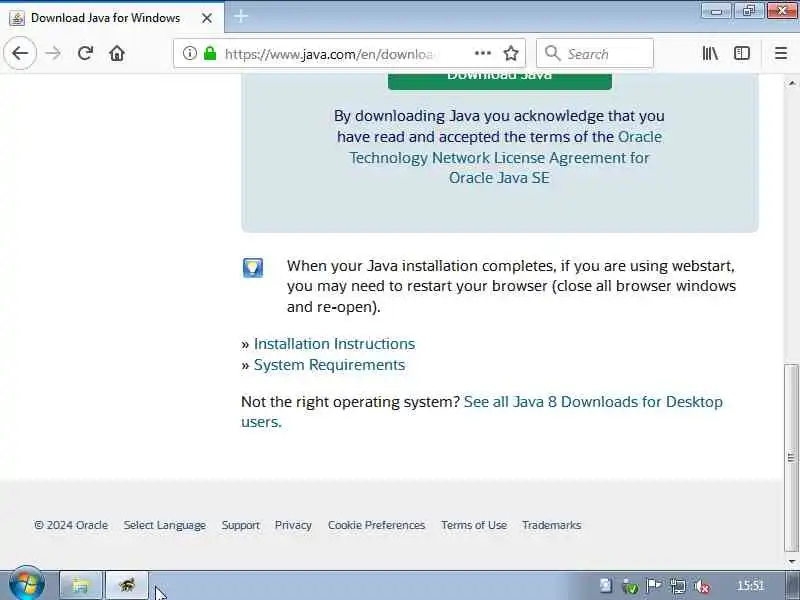Viewport: 800px width, 600px height.
Task: Open the Privacy footer link
Action: click(x=293, y=525)
